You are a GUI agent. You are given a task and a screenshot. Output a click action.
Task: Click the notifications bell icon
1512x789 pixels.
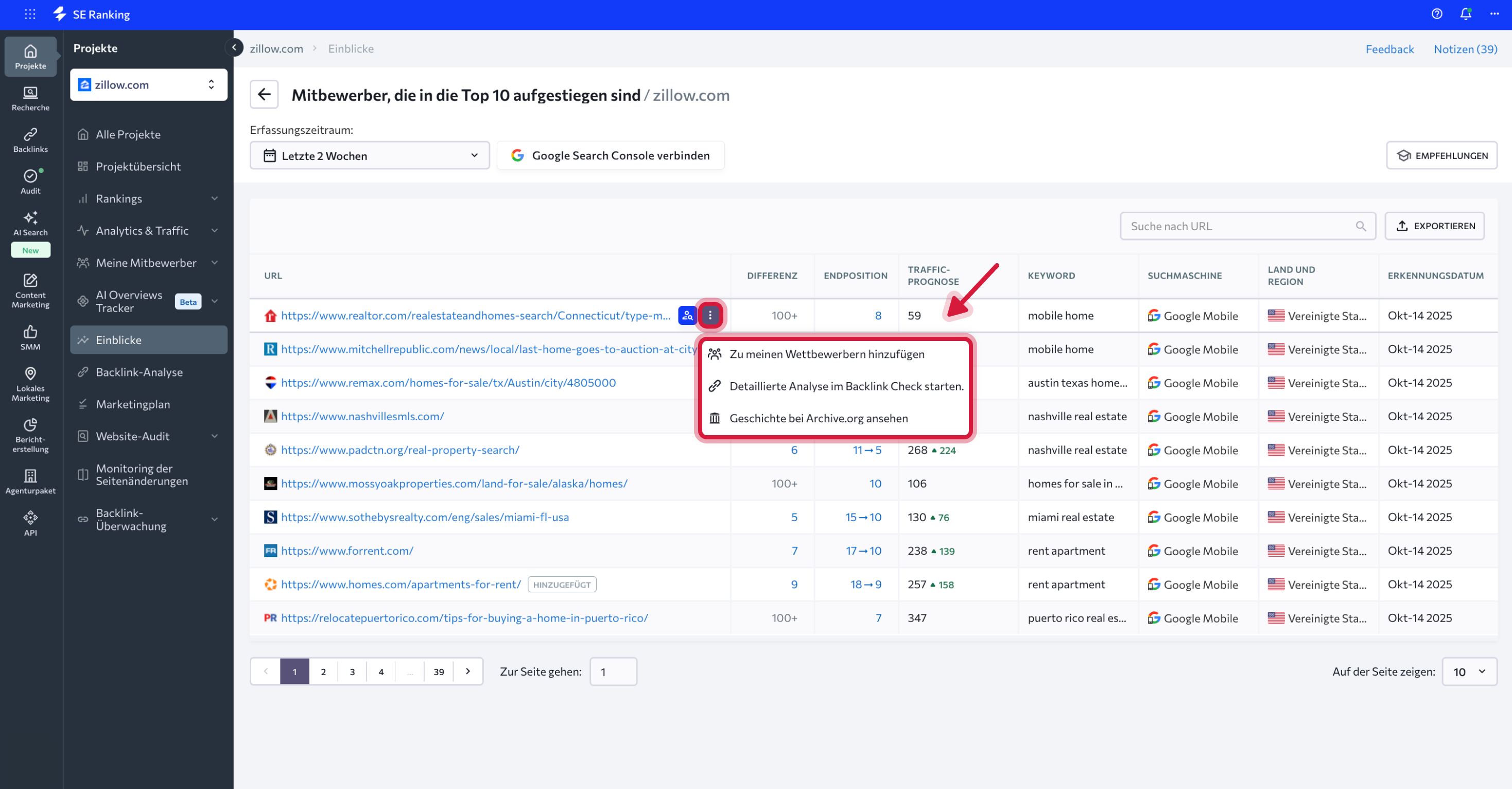pos(1465,14)
